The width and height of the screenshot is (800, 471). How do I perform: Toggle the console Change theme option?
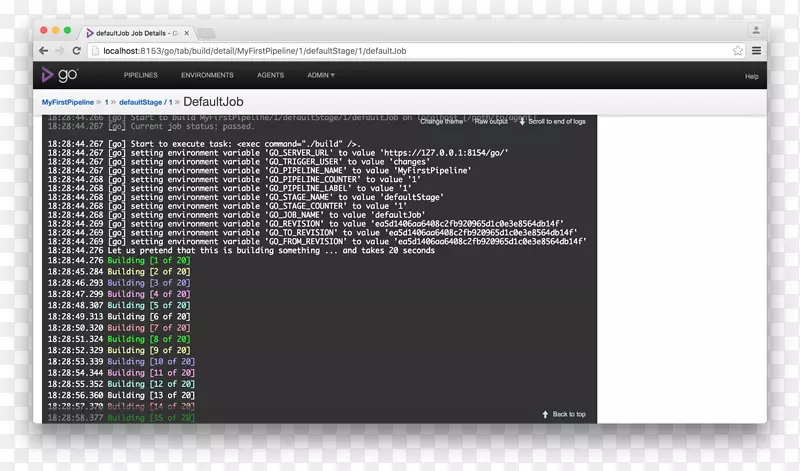(x=441, y=121)
